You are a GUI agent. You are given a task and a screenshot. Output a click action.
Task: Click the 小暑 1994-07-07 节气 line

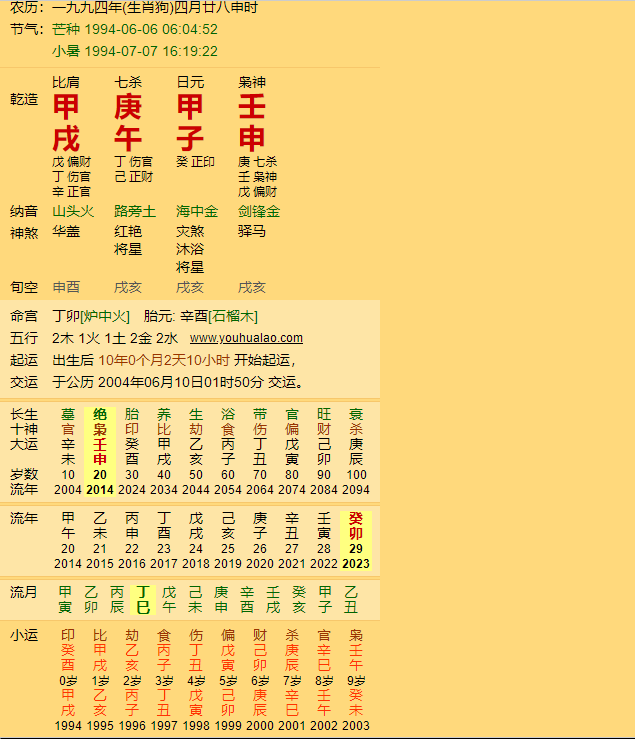click(x=135, y=51)
